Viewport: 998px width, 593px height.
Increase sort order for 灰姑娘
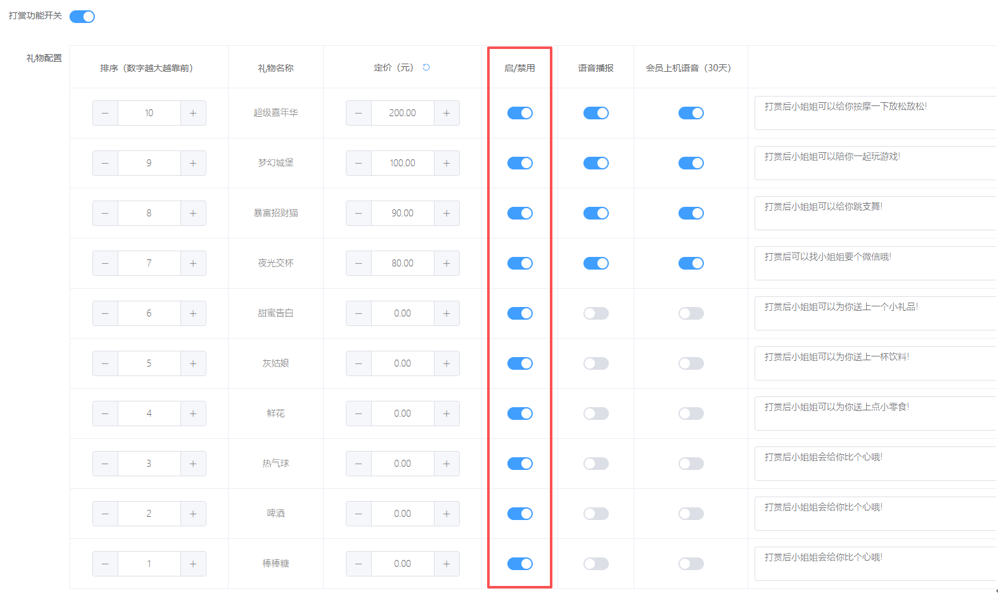coord(193,363)
